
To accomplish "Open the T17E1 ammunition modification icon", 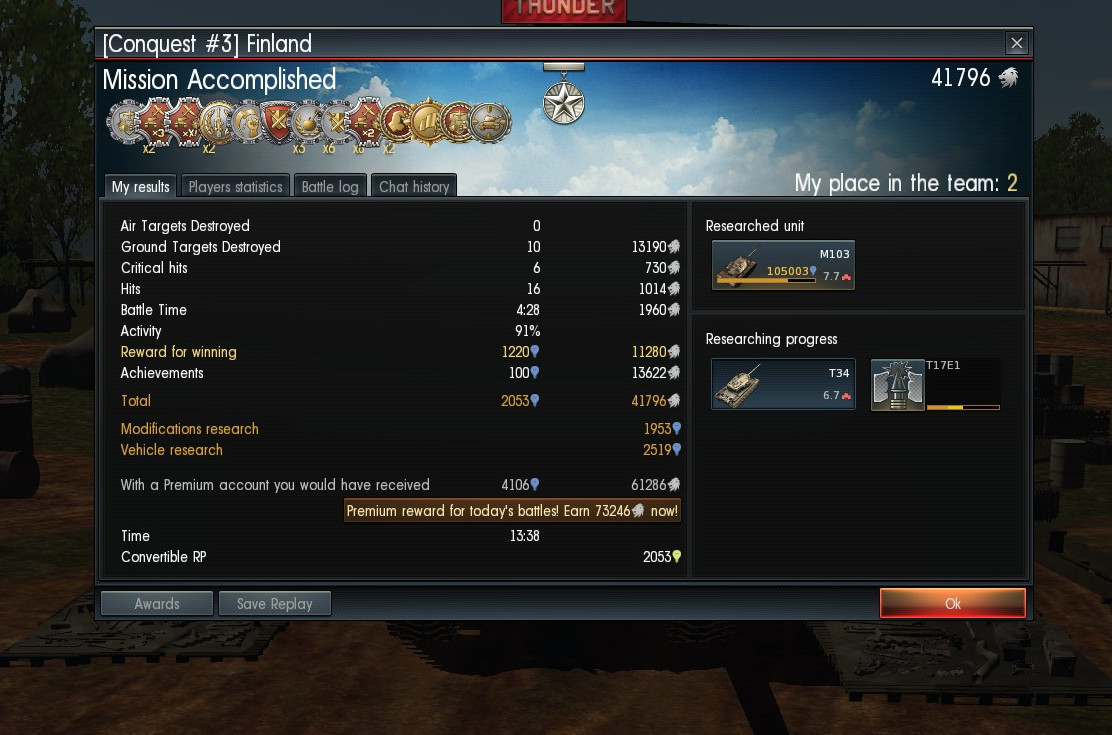I will tap(897, 384).
